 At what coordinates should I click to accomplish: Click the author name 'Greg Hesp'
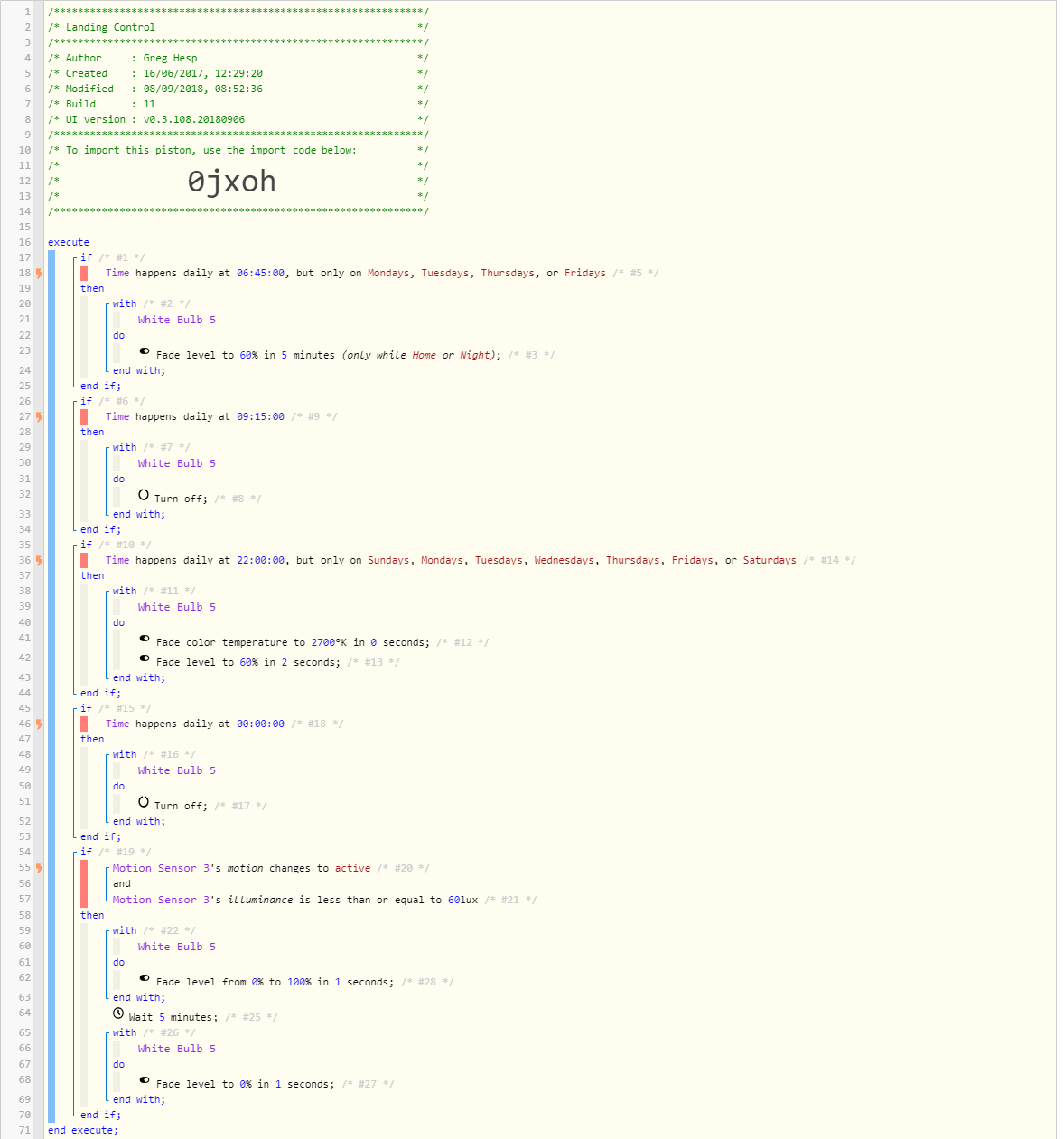point(170,58)
